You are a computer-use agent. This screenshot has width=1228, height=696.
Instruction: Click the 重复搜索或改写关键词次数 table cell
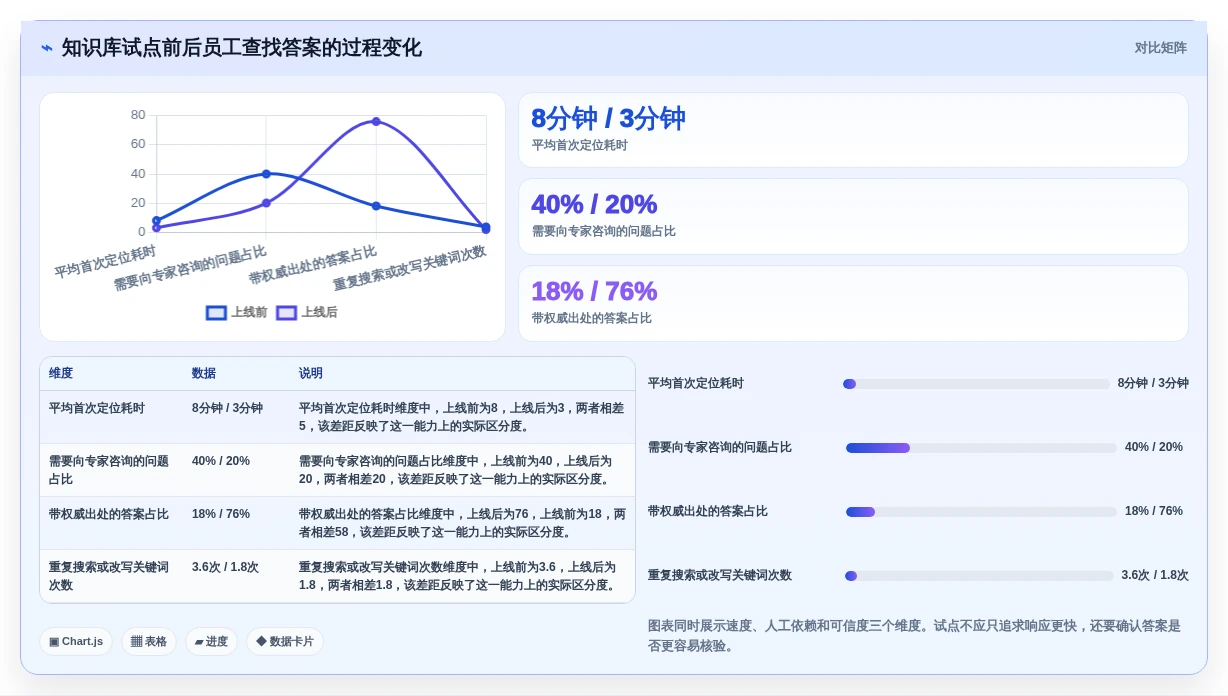point(110,576)
